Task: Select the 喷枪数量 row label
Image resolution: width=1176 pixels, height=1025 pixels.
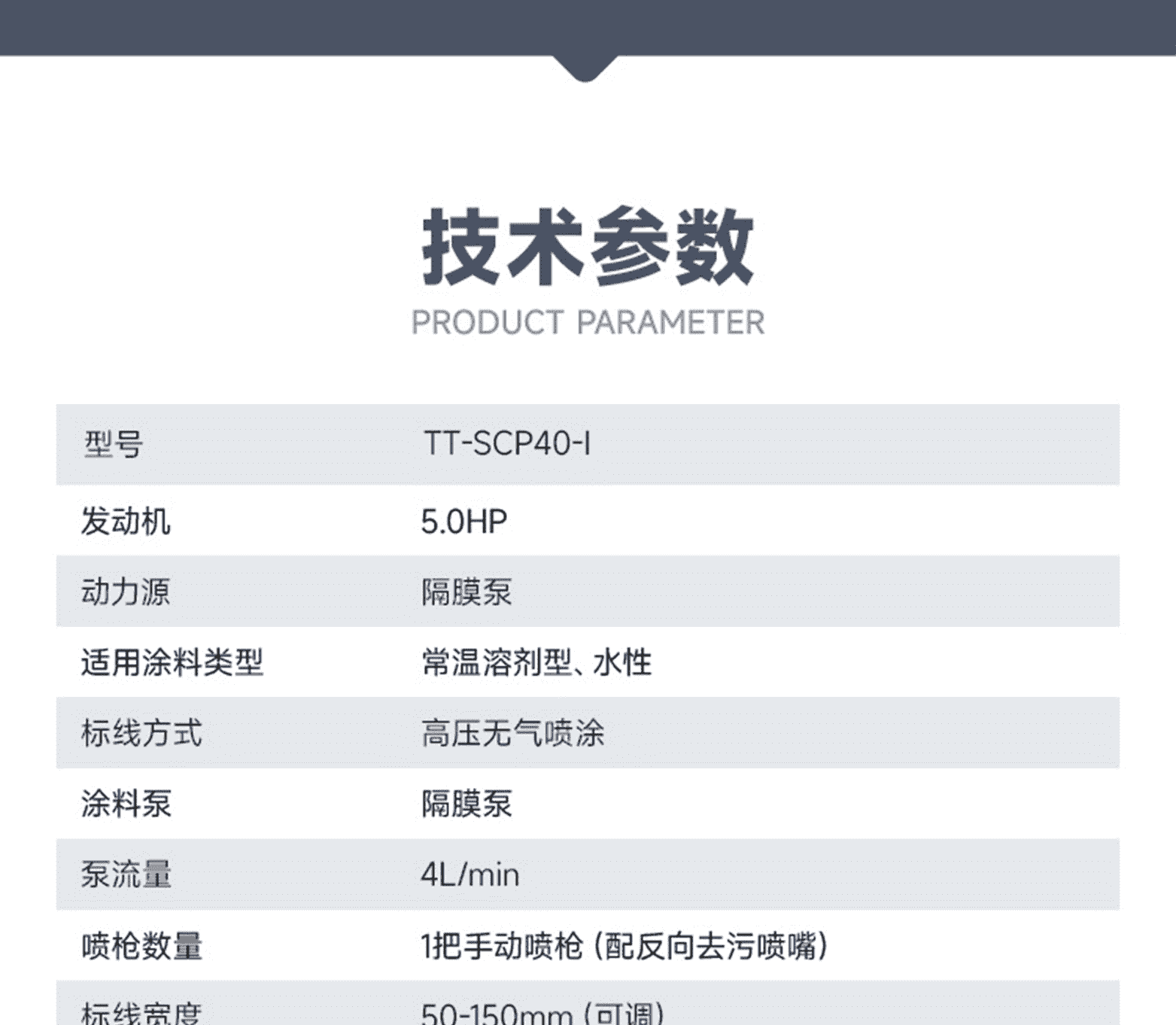Action: (x=141, y=946)
